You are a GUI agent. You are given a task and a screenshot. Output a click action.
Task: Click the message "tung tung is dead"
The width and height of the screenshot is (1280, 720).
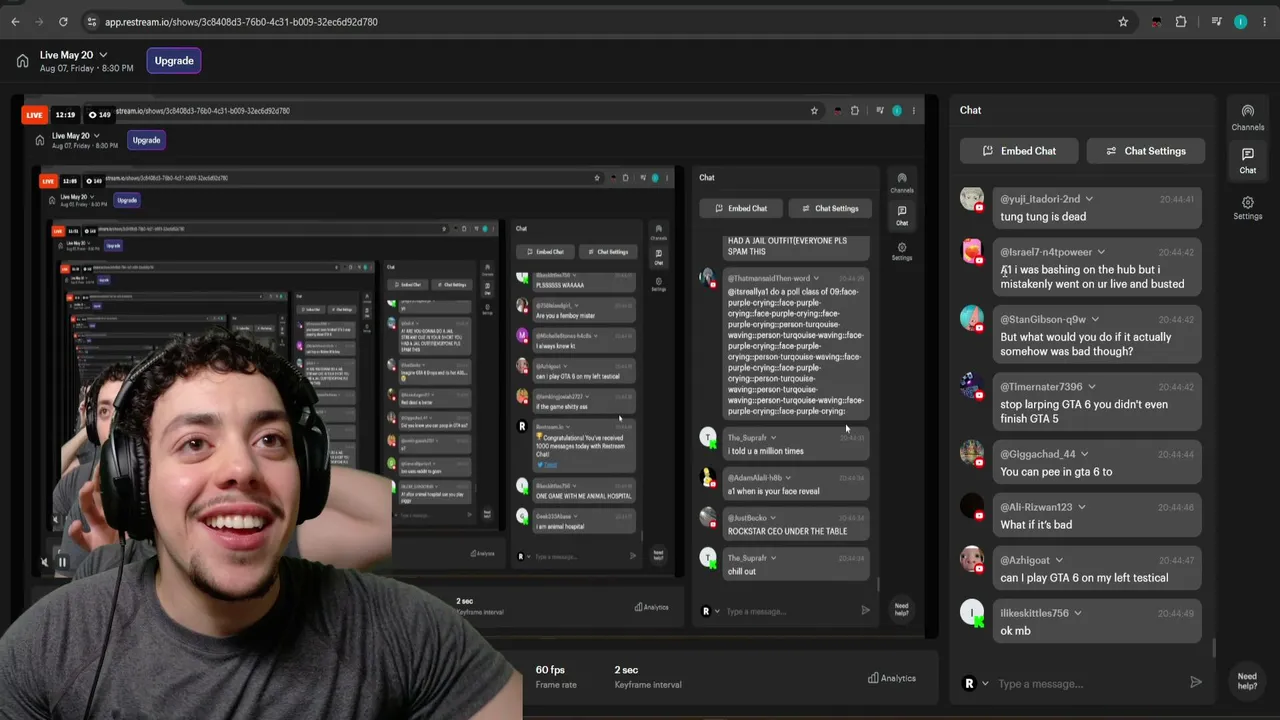click(1043, 217)
